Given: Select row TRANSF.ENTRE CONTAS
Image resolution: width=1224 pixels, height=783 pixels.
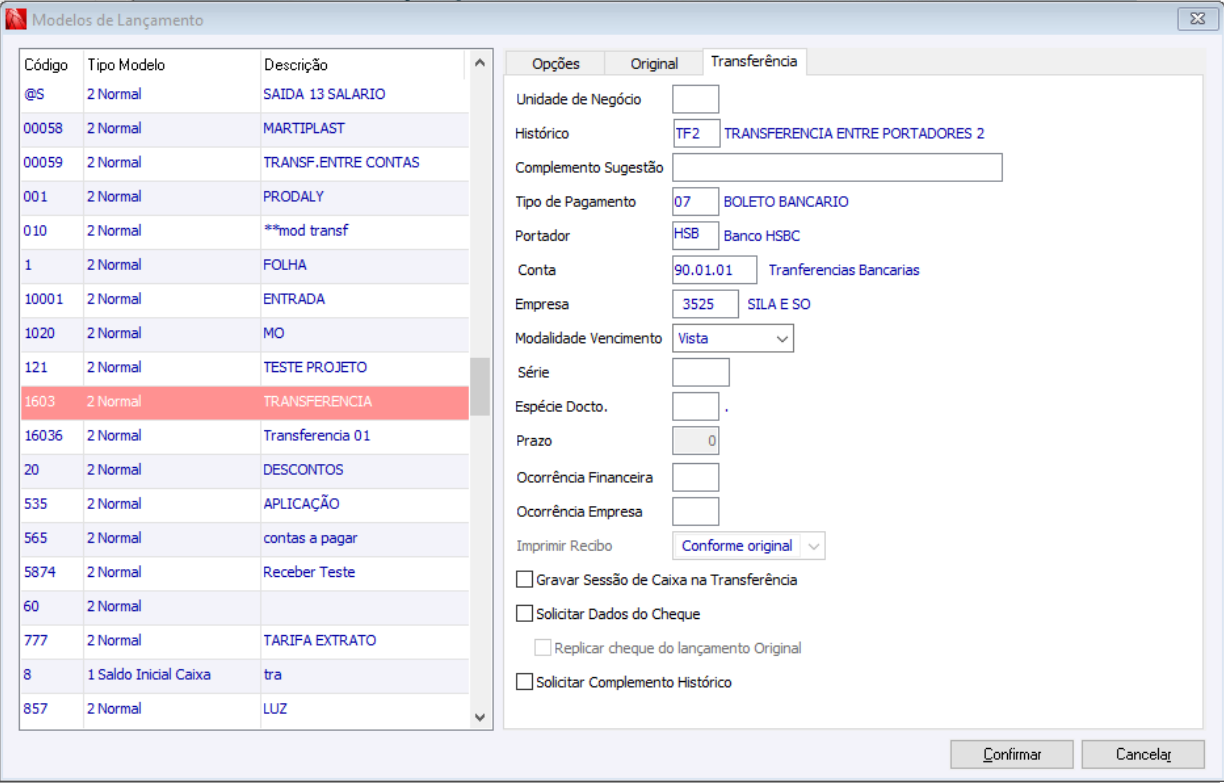Looking at the screenshot, I should tap(245, 162).
